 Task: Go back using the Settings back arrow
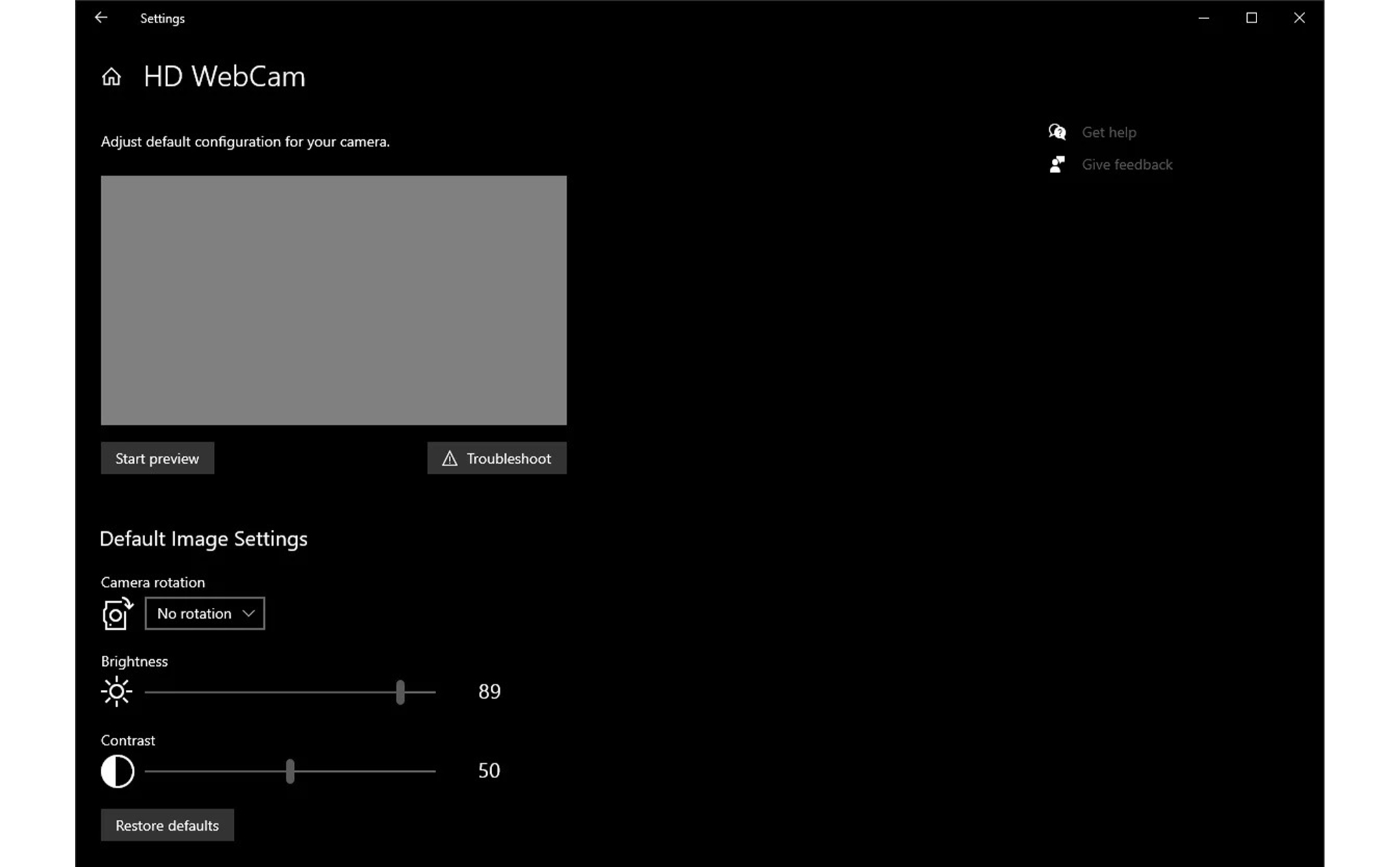(x=101, y=18)
